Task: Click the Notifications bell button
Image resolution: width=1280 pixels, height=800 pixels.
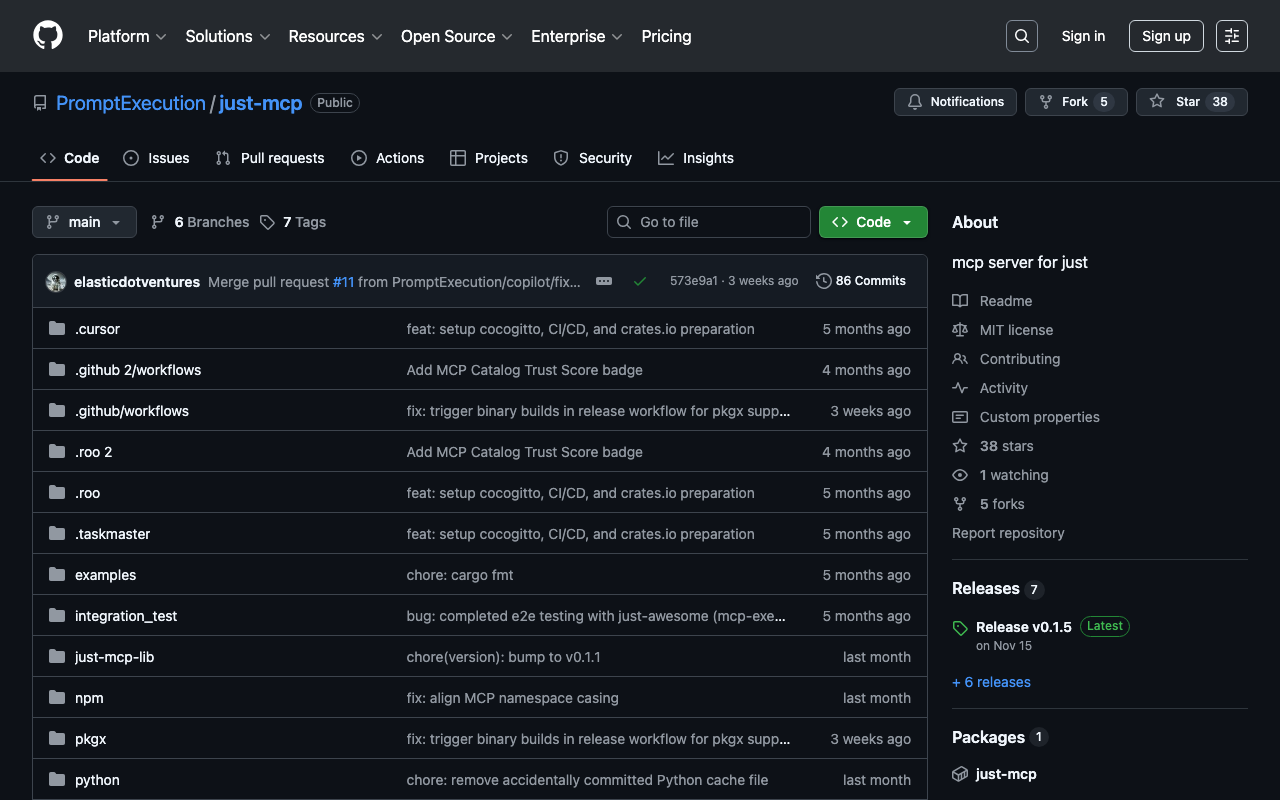Action: pyautogui.click(x=955, y=102)
